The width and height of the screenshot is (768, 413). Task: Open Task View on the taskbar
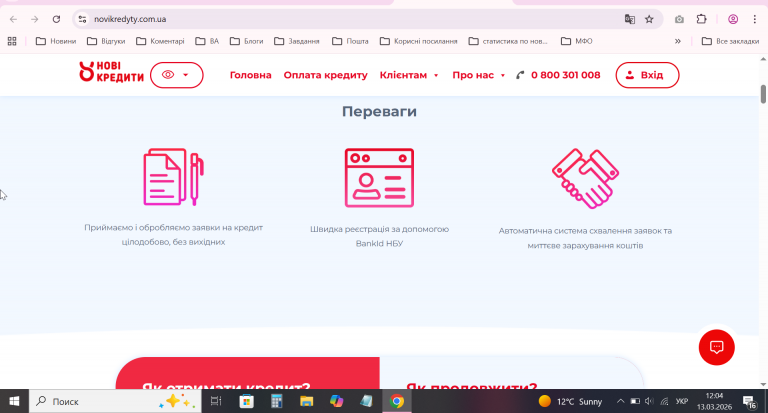tap(216, 401)
